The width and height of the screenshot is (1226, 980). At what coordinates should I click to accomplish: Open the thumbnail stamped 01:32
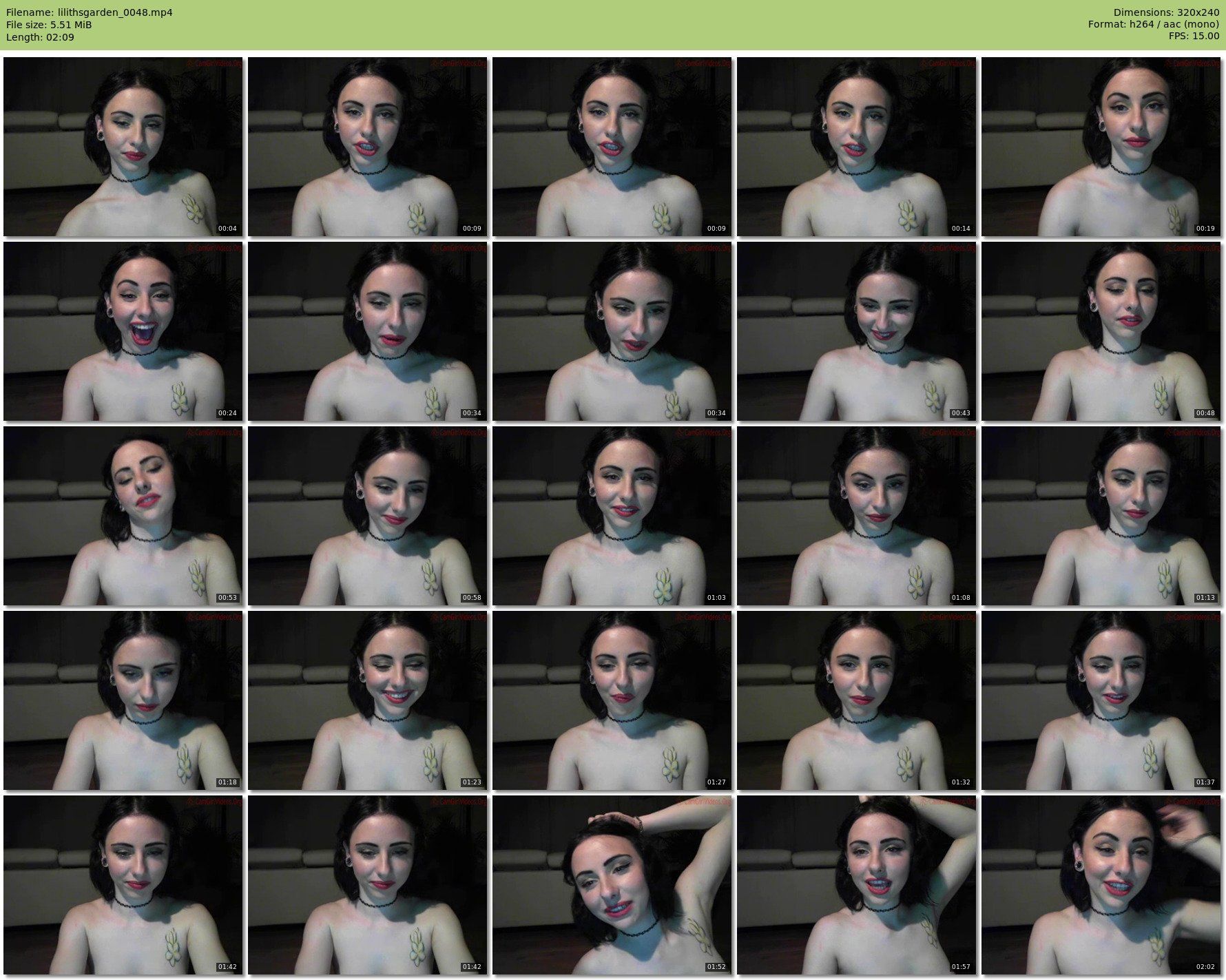pos(857,700)
